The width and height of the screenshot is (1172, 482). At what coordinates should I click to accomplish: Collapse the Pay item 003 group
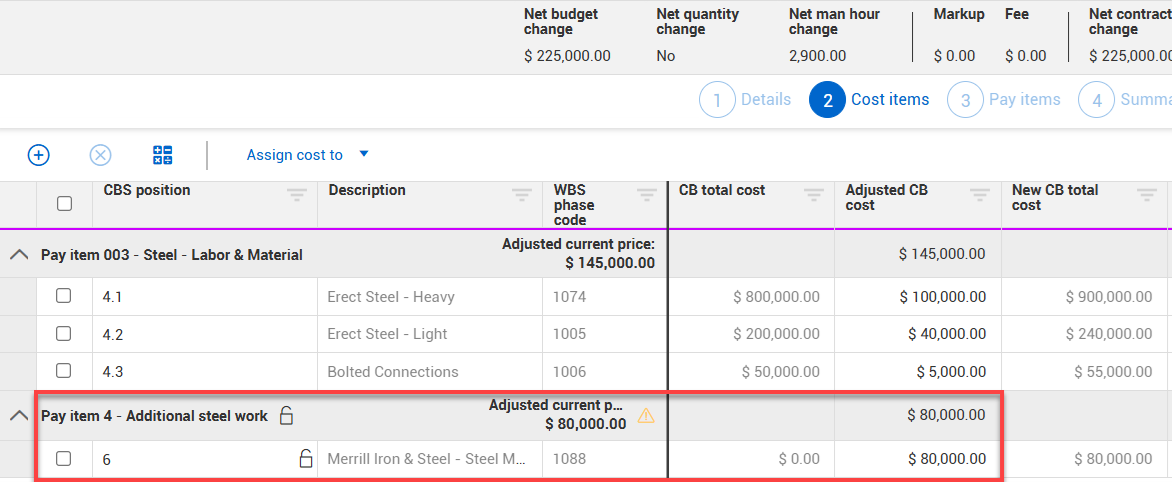click(18, 255)
